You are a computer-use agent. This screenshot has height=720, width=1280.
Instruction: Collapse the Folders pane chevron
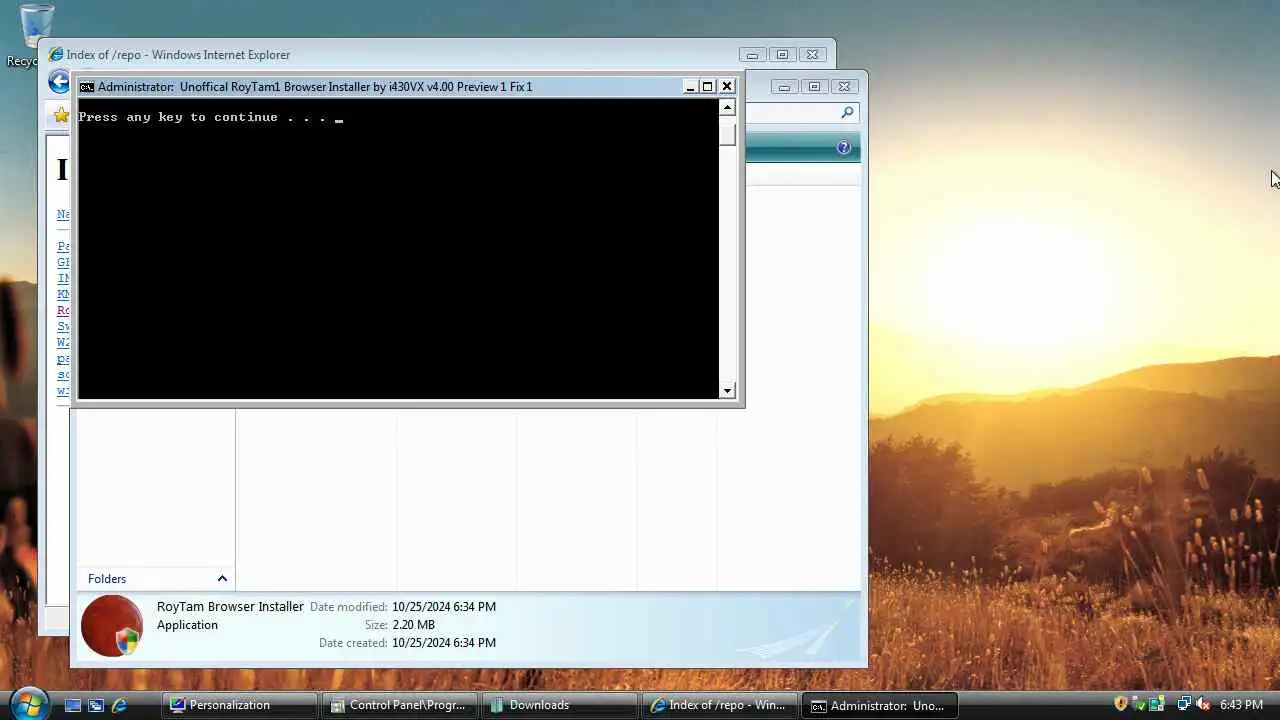[222, 579]
